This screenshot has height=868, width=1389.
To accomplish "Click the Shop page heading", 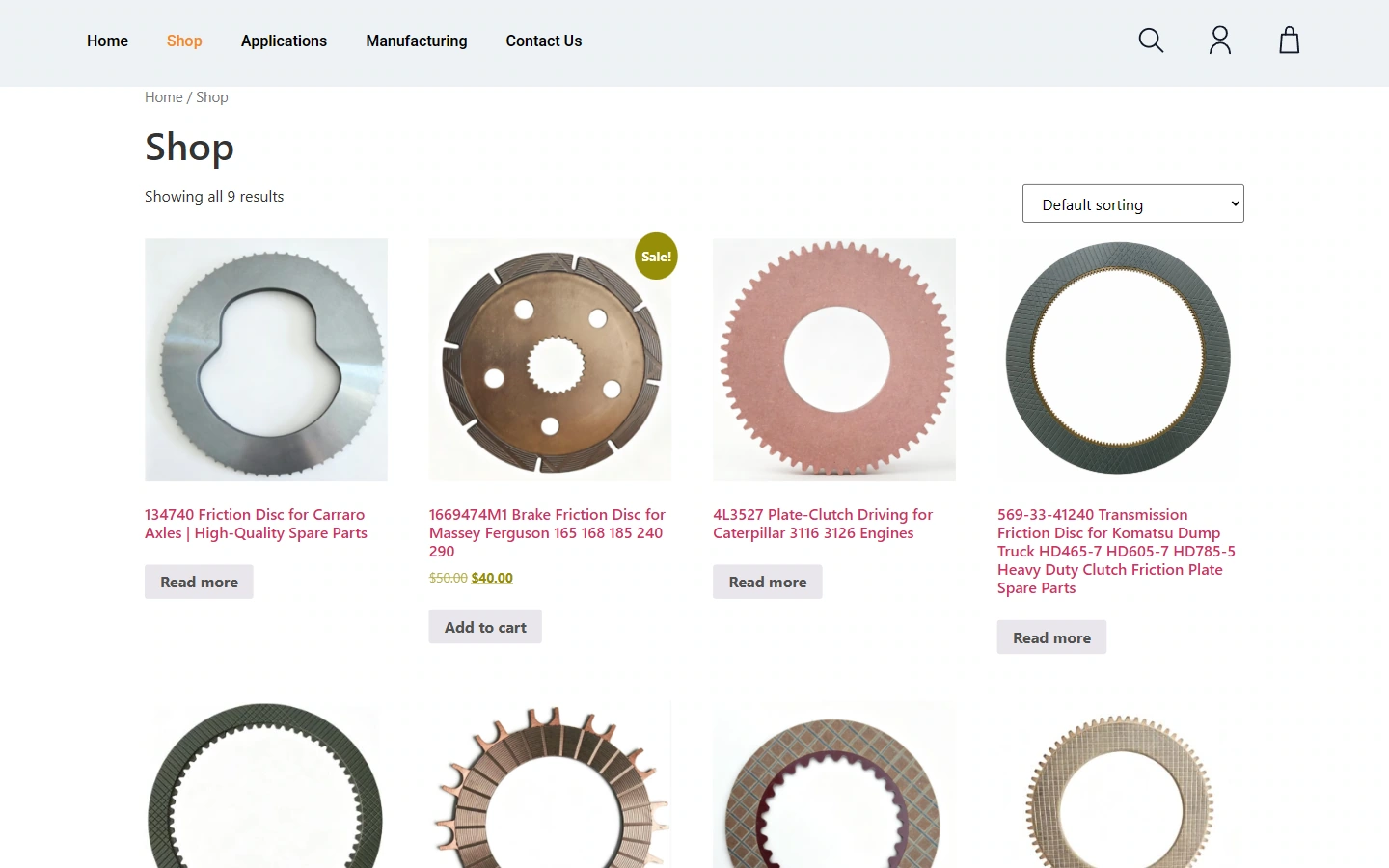I will [189, 148].
